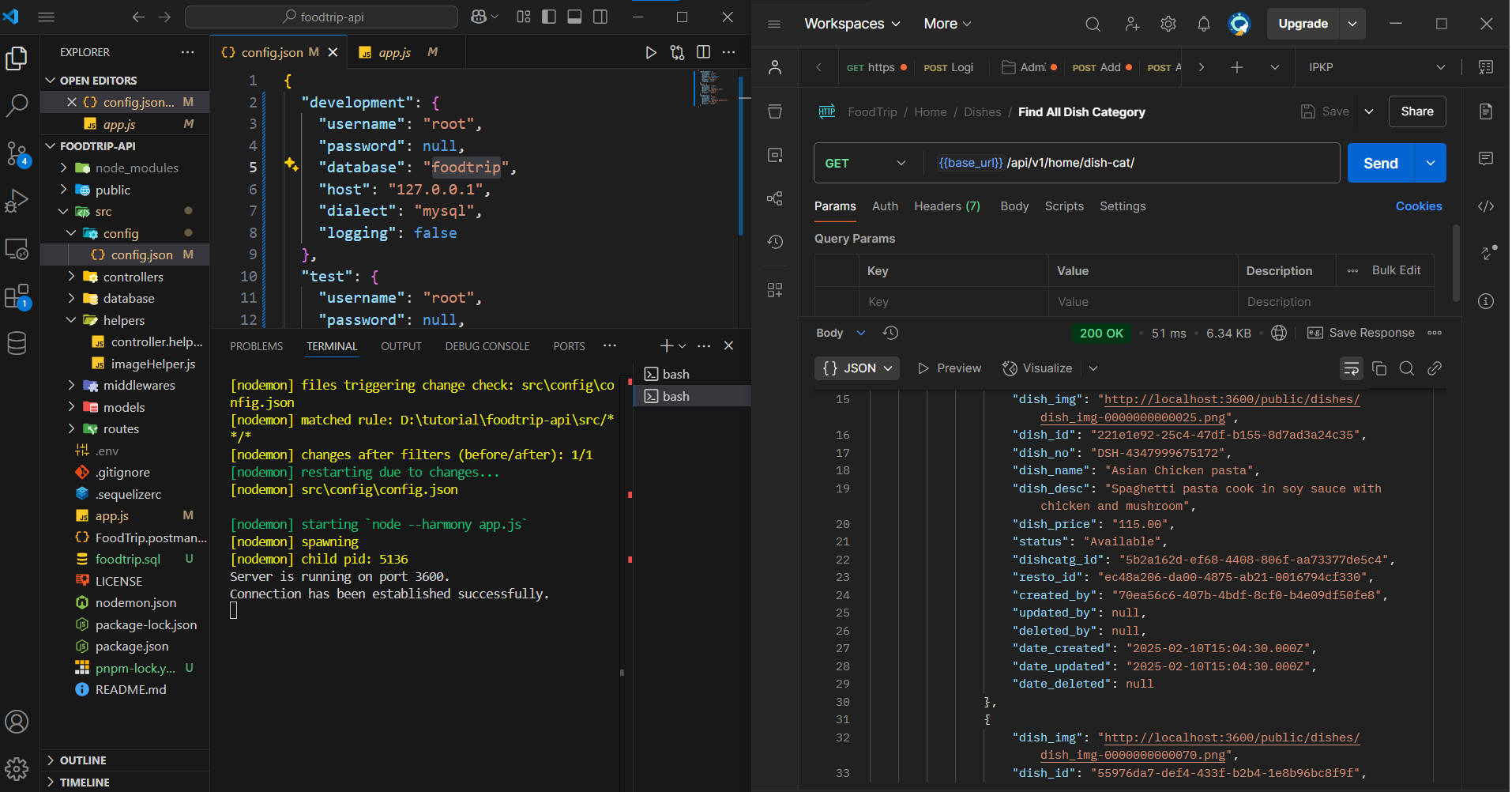
Task: Open new terminal launch profile dropdown
Action: 683,345
